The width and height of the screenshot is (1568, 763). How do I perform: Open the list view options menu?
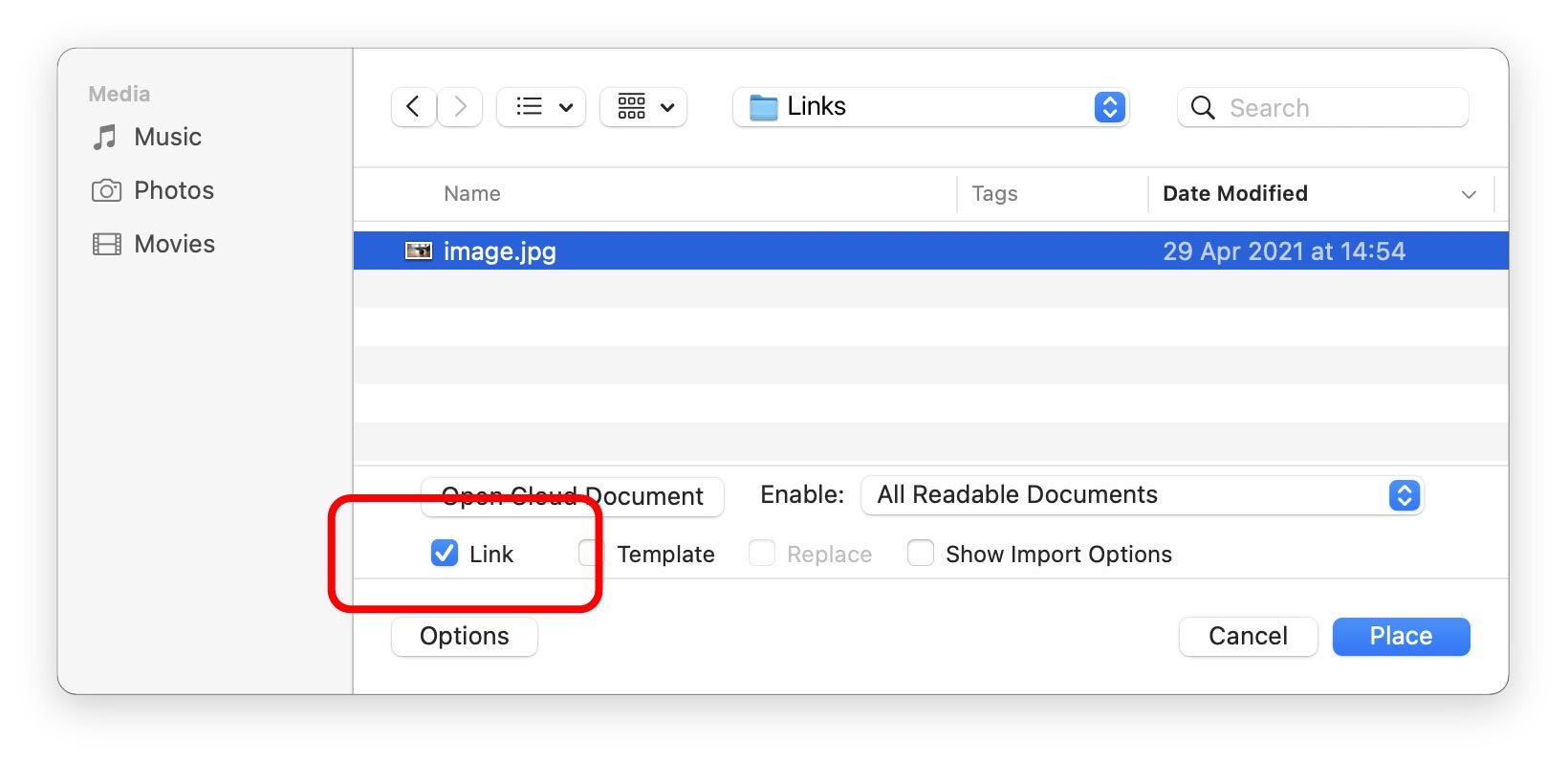point(541,107)
